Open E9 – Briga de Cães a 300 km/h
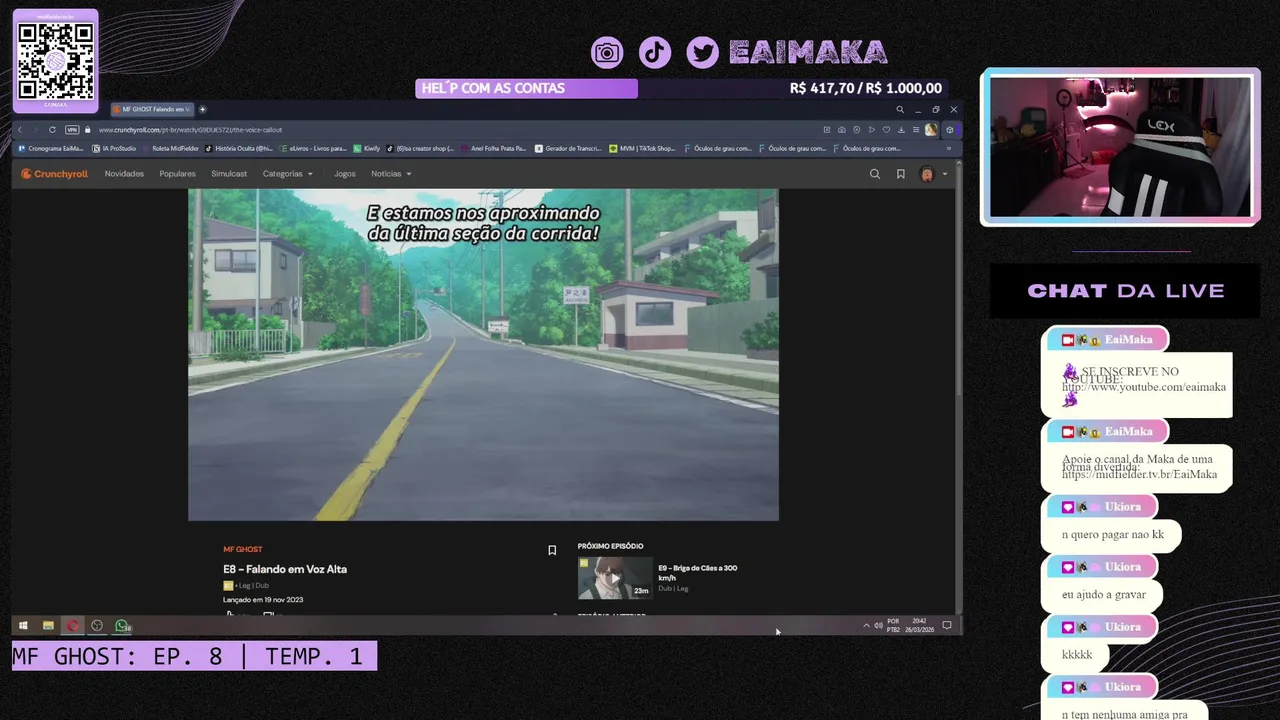1280x720 pixels. [697, 573]
